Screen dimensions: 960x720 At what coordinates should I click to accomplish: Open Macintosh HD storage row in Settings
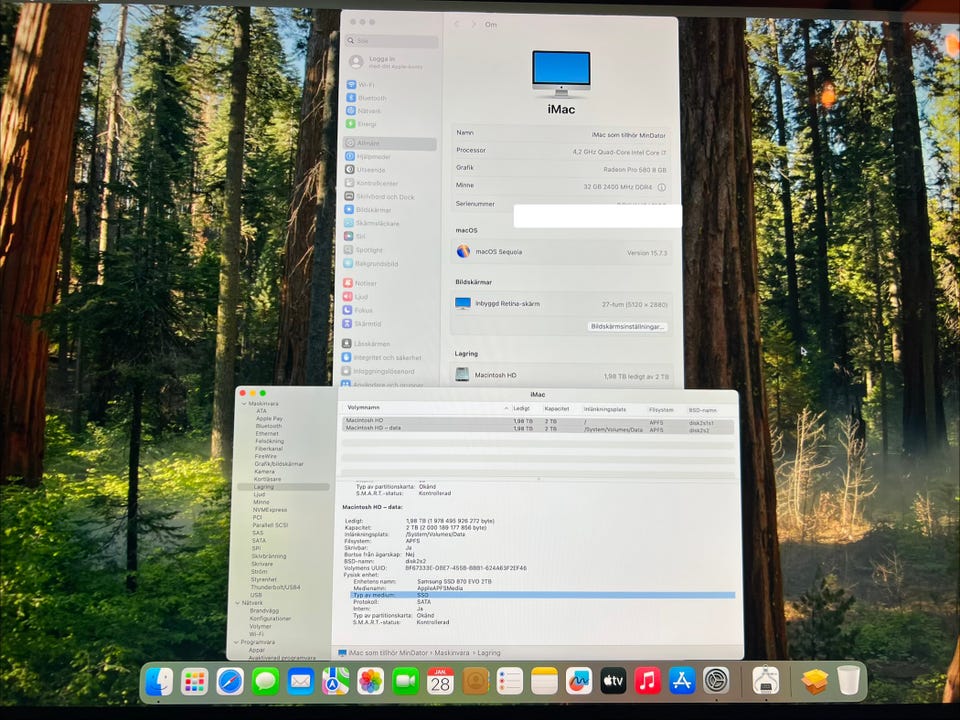click(562, 375)
